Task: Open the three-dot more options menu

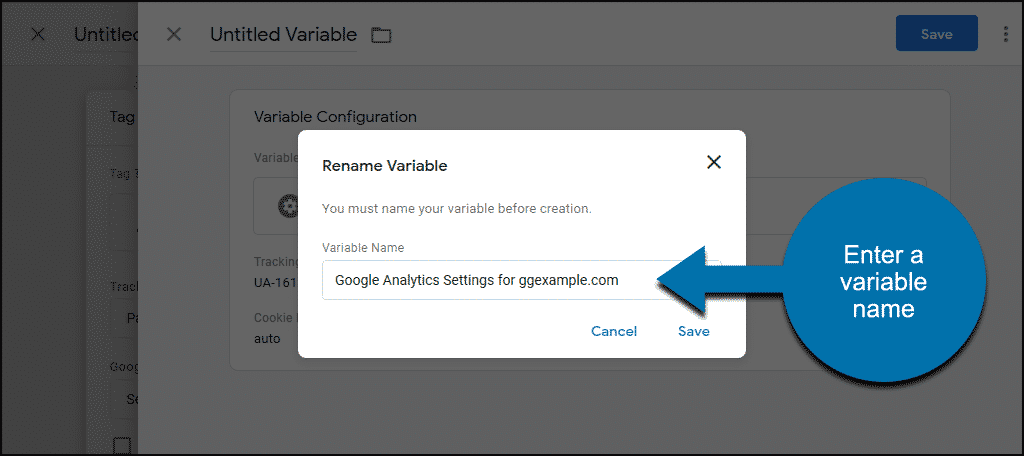Action: [x=1006, y=35]
